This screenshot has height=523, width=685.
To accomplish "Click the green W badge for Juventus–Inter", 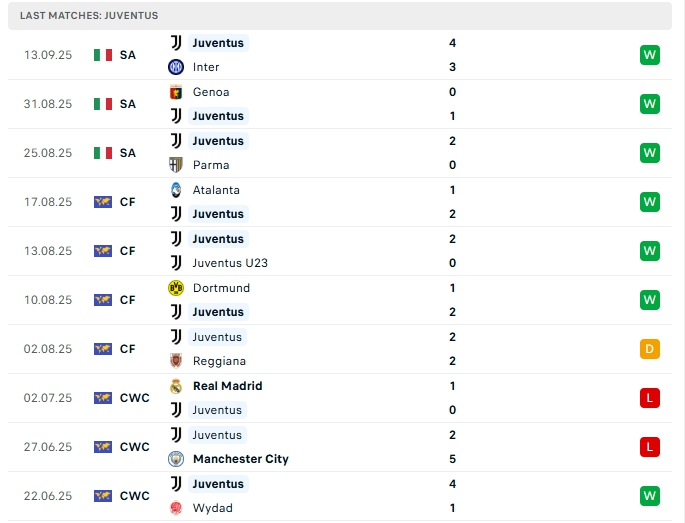I will [x=650, y=55].
